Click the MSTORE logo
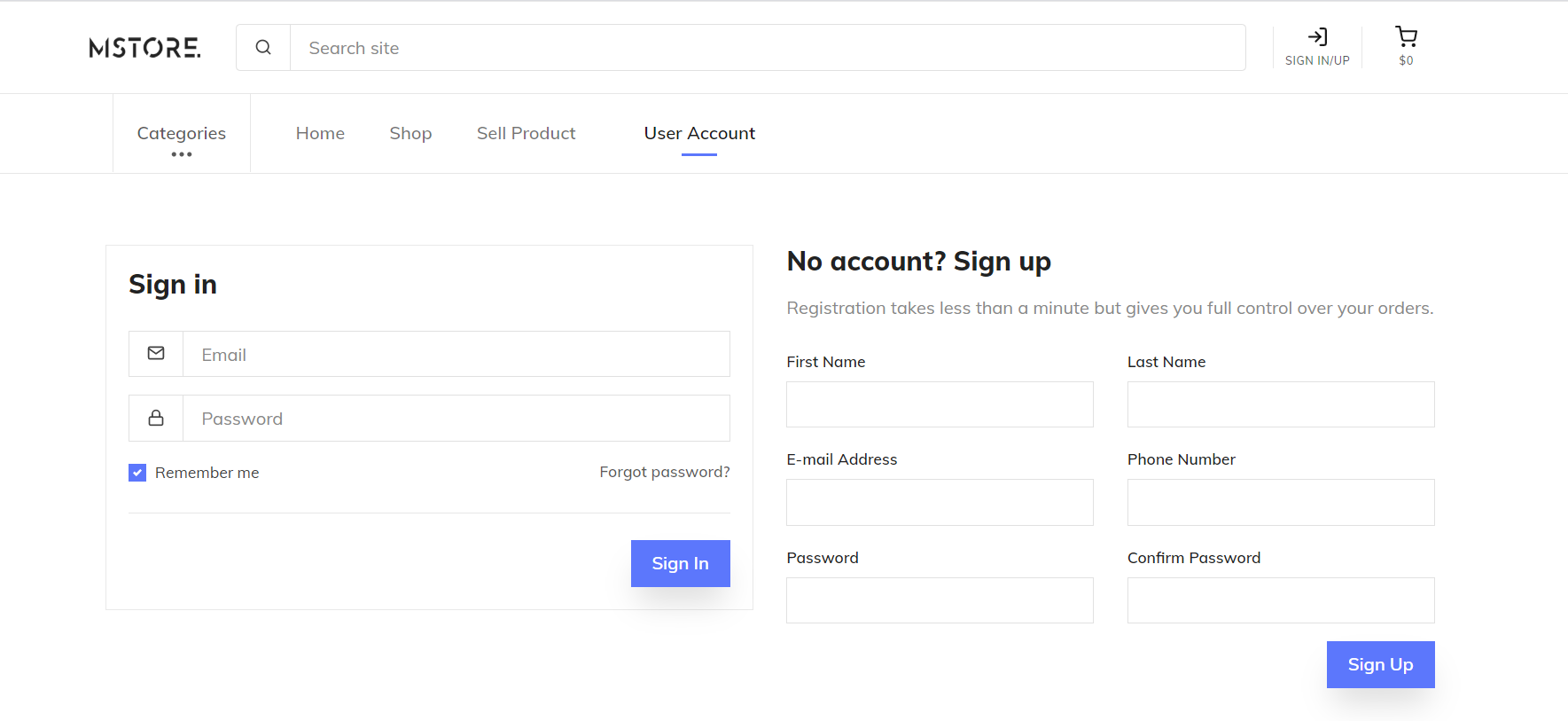1568x721 pixels. (x=144, y=48)
